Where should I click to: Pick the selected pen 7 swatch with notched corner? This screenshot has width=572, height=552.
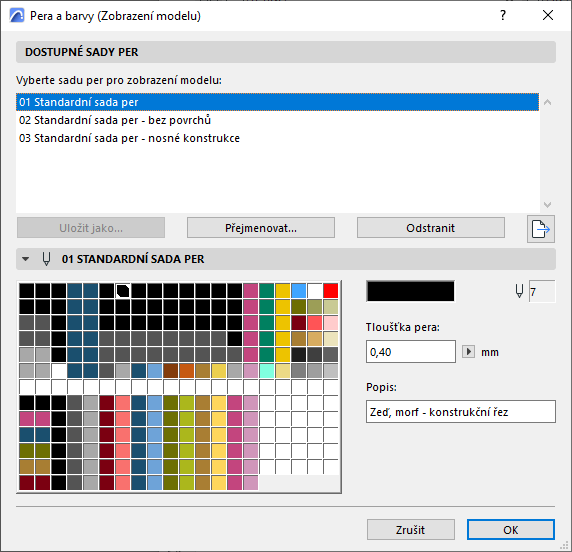(123, 291)
